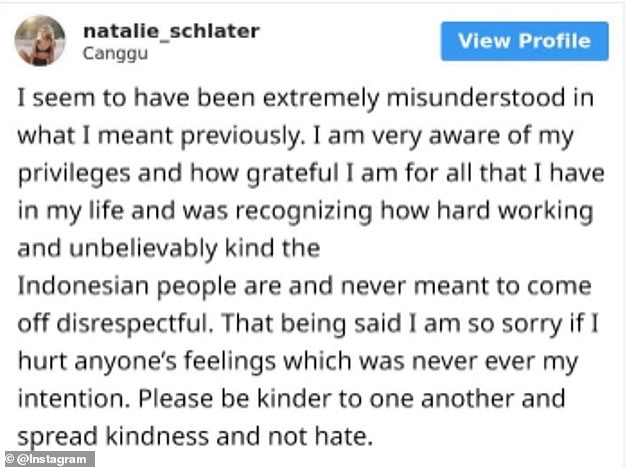This screenshot has width=634, height=467.
Task: Click the natalie_schlater username
Action: coord(171,31)
